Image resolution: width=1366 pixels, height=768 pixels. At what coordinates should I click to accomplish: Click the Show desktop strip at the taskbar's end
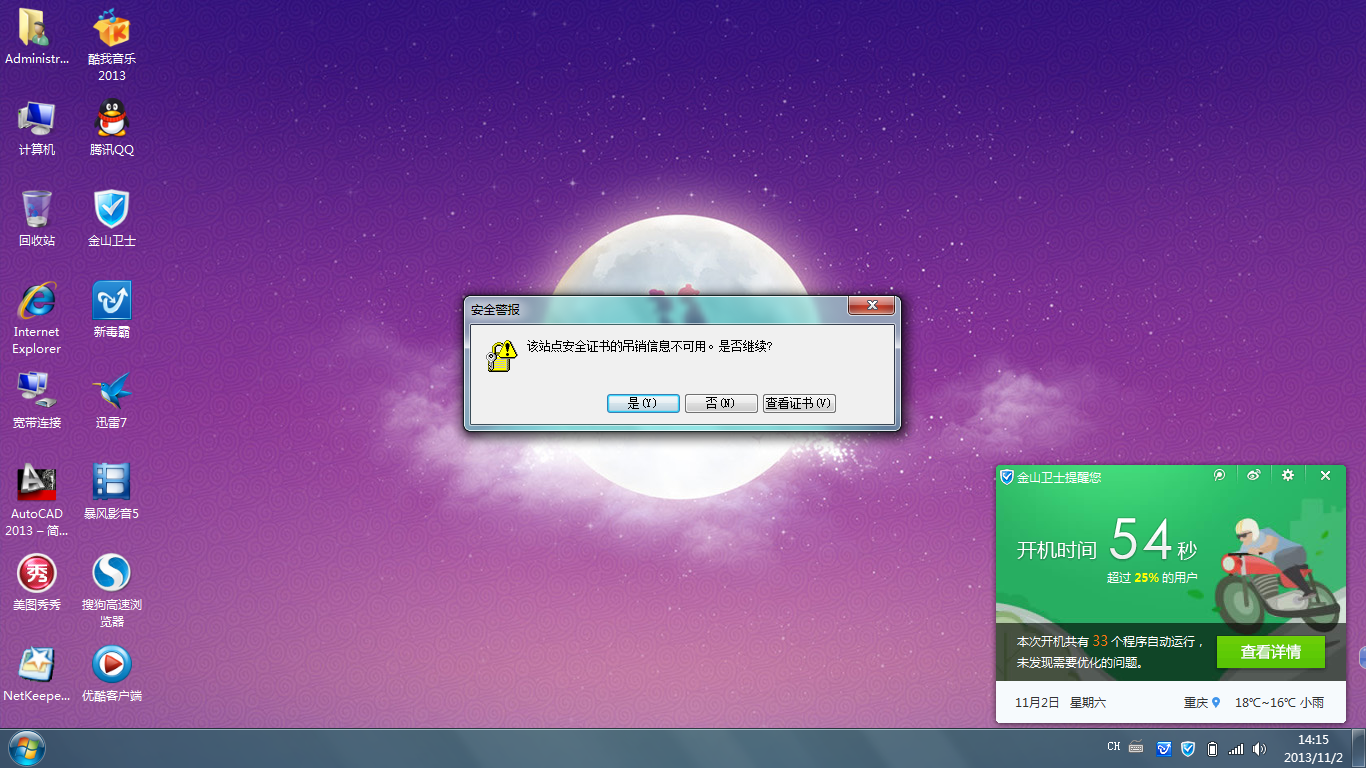[x=1358, y=748]
